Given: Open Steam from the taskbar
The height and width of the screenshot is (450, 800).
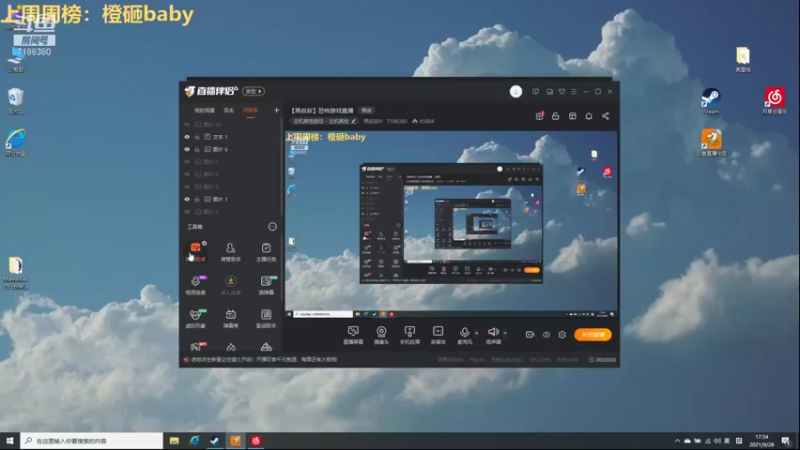Looking at the screenshot, I should pos(215,441).
